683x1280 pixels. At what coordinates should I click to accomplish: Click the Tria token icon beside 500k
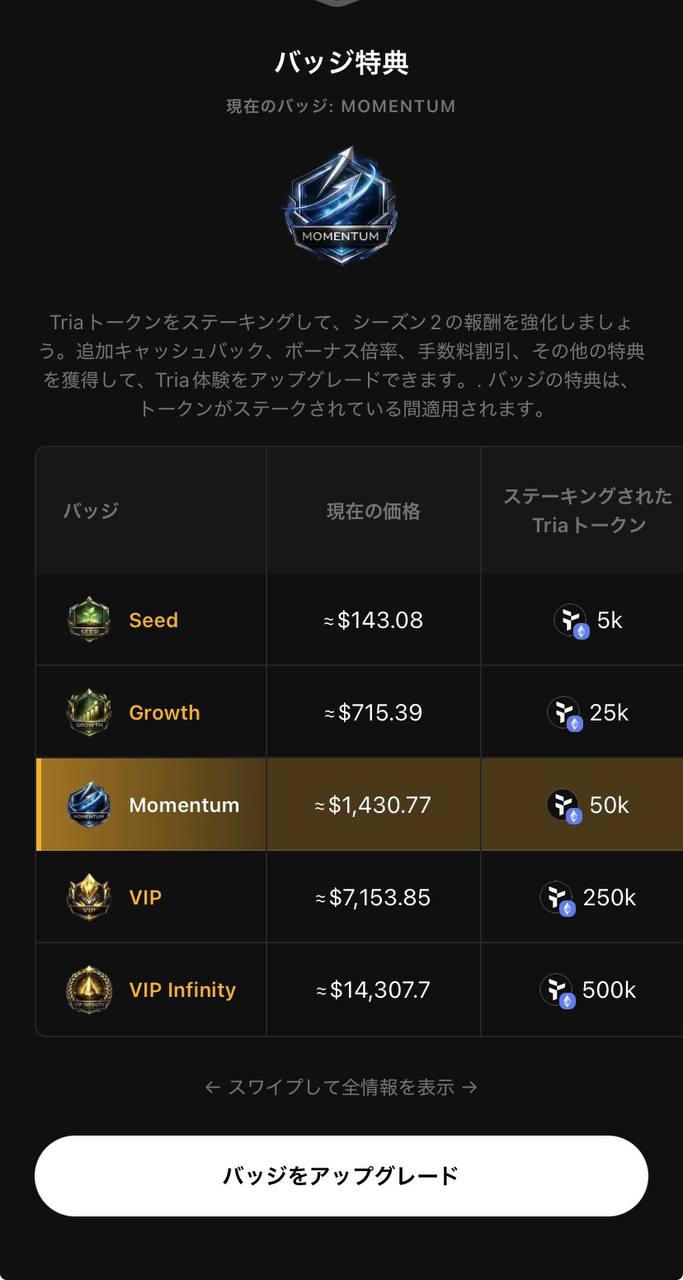tap(557, 991)
